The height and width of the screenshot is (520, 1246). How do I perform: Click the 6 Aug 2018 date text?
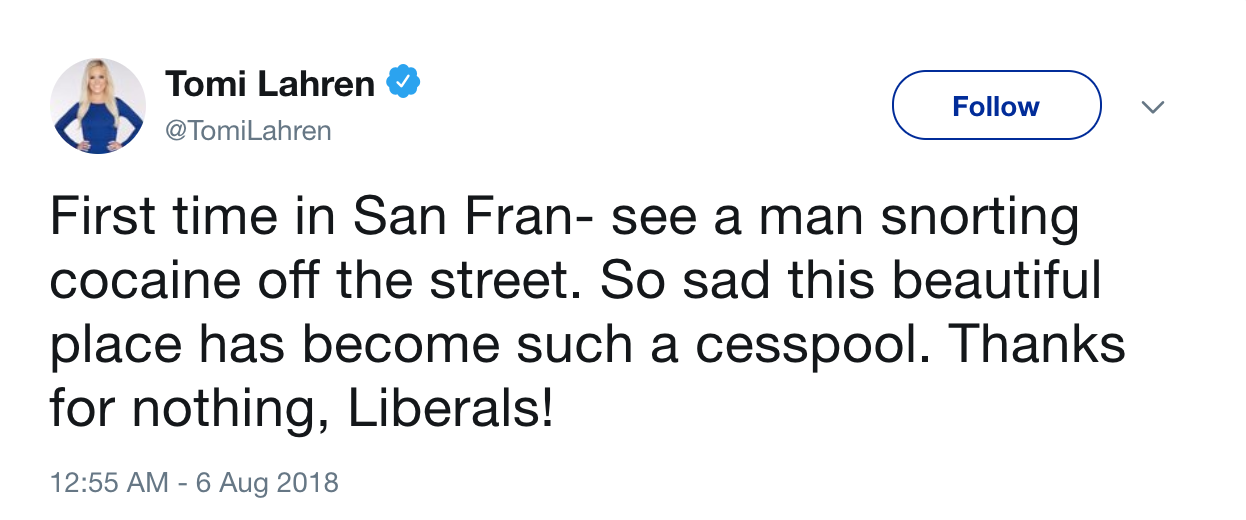click(x=266, y=484)
